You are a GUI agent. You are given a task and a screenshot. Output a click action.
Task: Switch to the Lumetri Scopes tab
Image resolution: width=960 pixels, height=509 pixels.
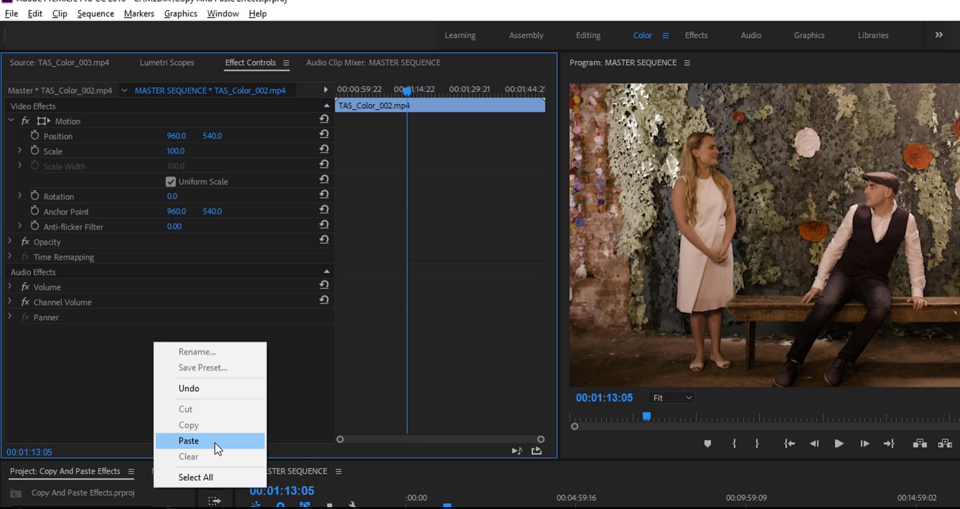(x=167, y=63)
